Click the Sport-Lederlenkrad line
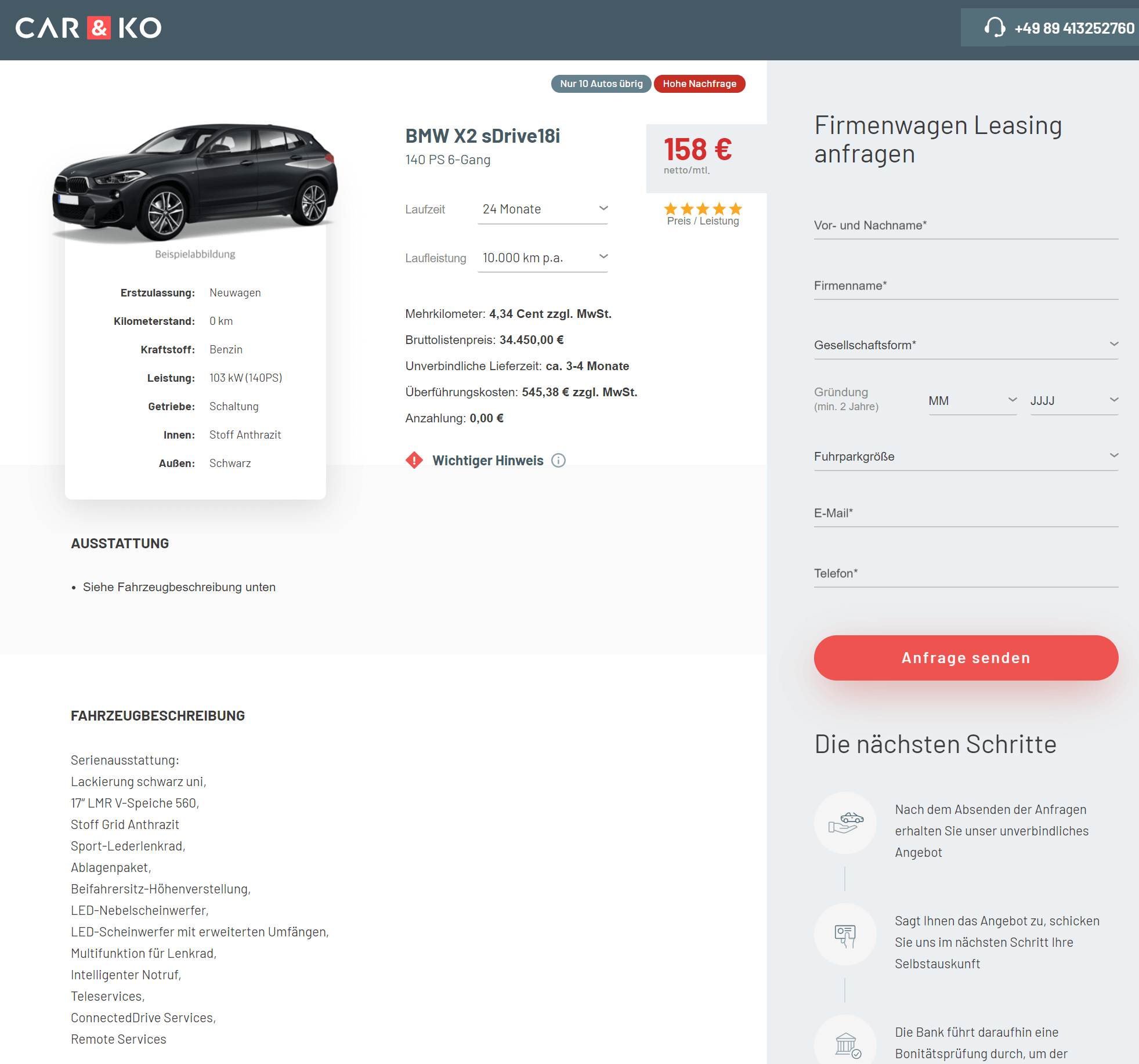 coord(128,846)
